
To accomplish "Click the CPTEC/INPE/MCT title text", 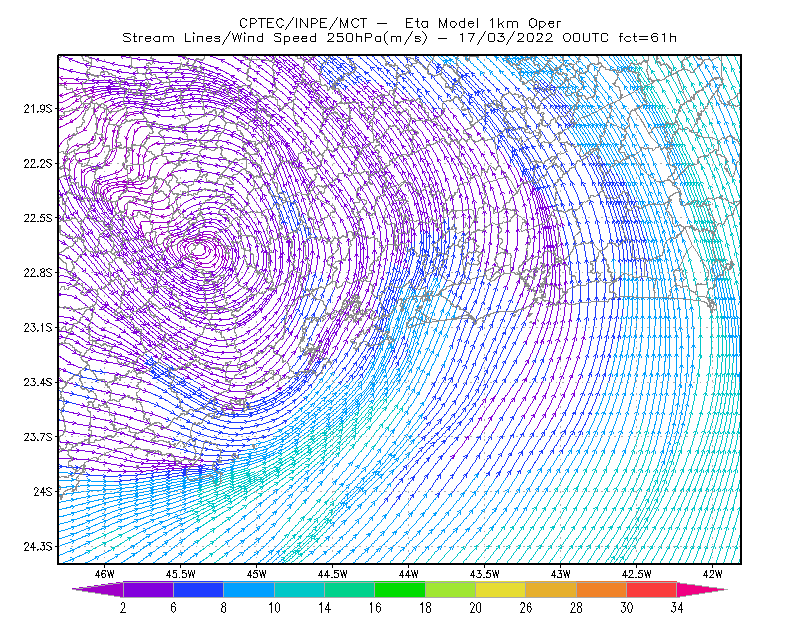I will click(303, 23).
